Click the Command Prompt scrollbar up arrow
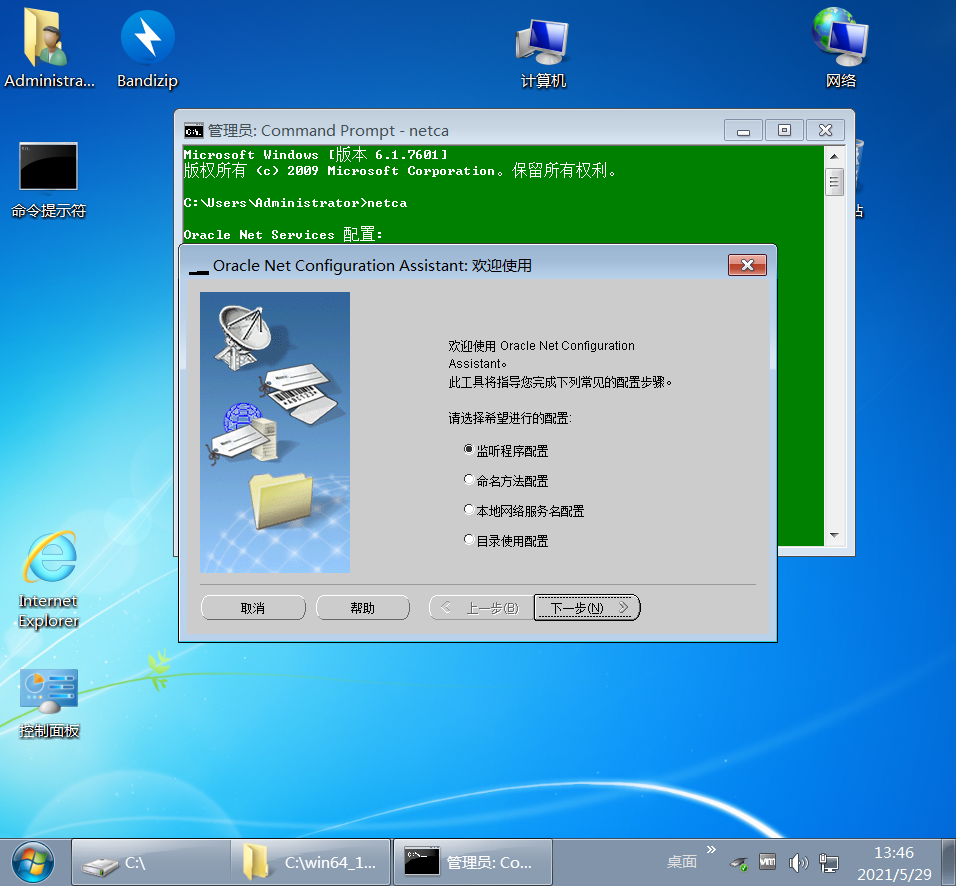Screen dimensions: 956x886 (x=833, y=156)
